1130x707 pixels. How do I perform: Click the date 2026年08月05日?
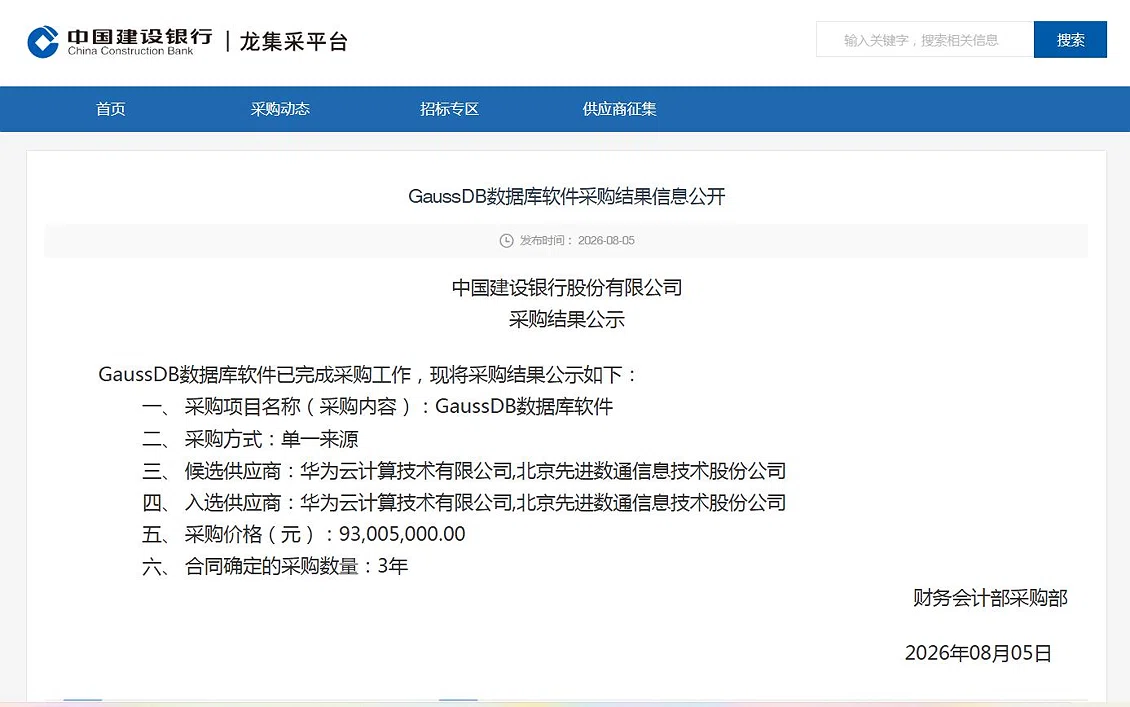pos(979,653)
